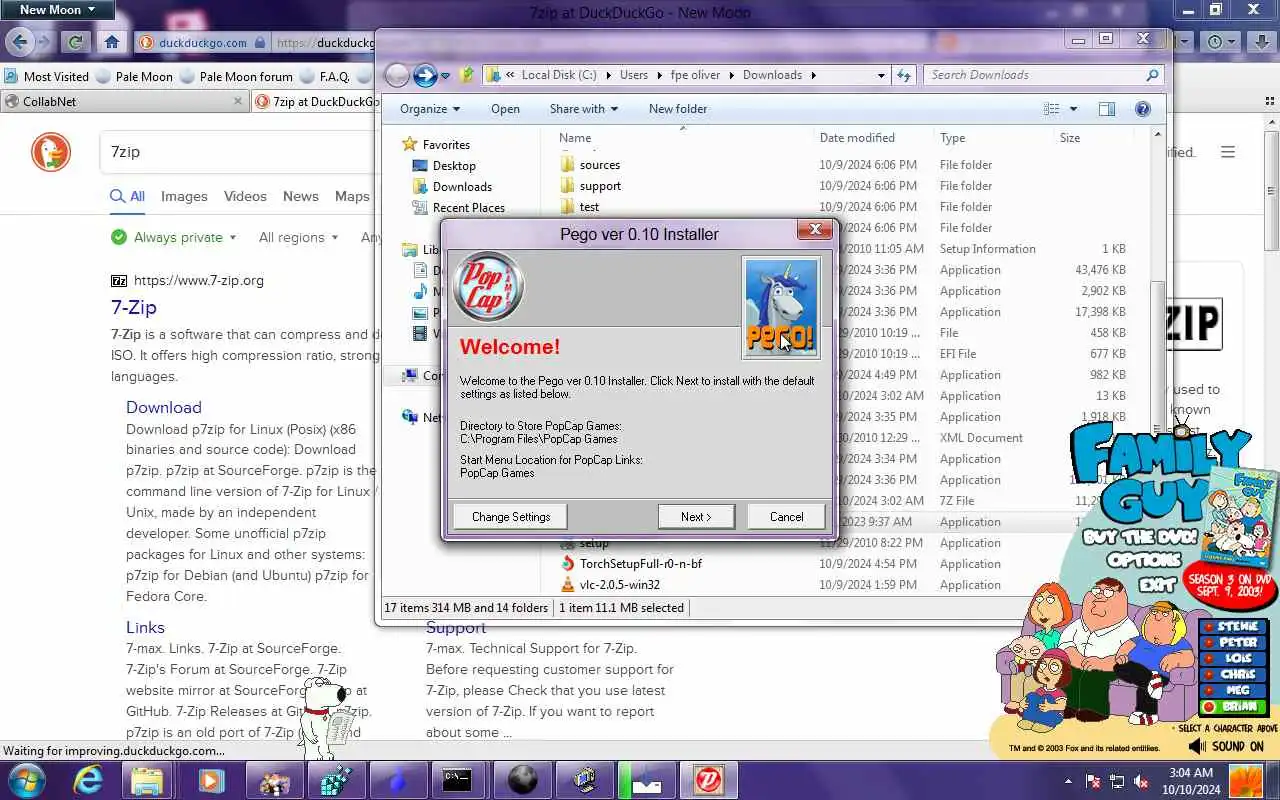Select Desktop under Favorites
The height and width of the screenshot is (800, 1280).
454,166
